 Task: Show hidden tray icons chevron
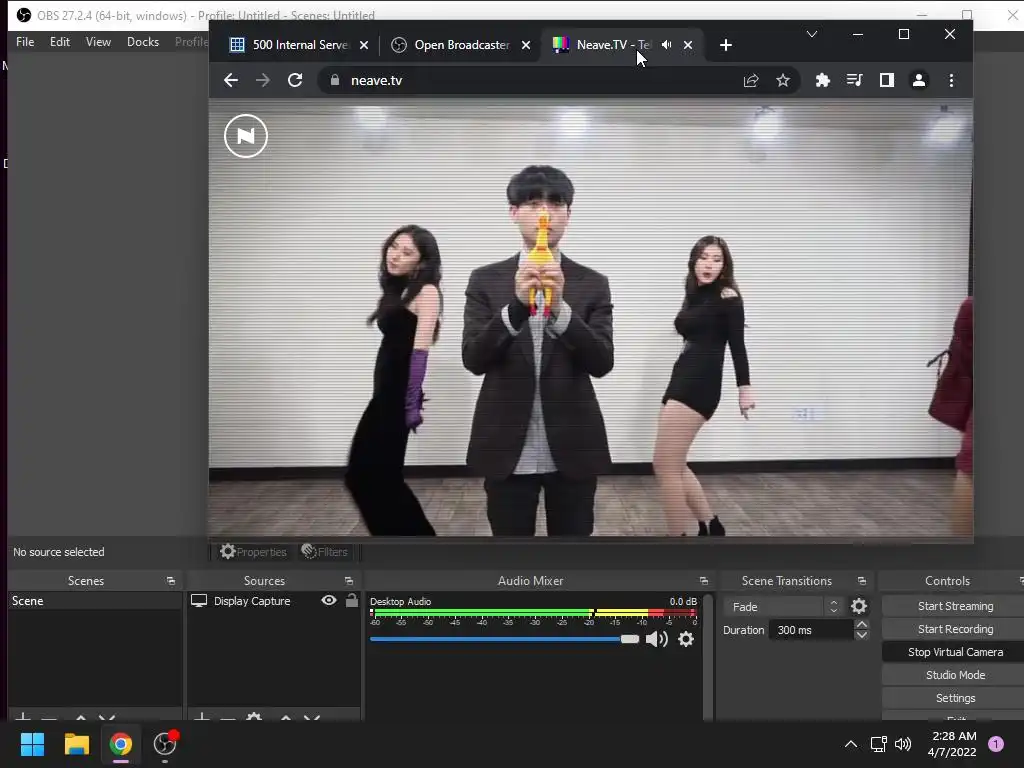pyautogui.click(x=850, y=744)
